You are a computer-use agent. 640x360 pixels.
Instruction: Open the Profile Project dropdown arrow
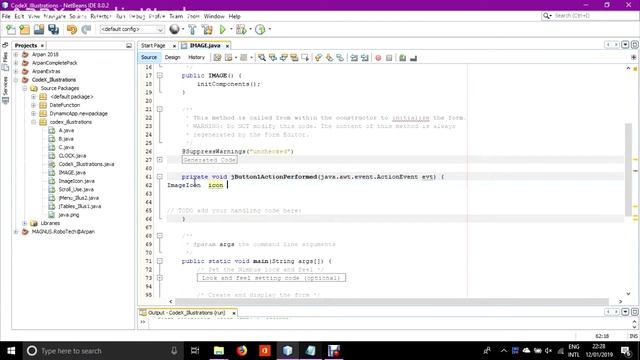coord(270,29)
